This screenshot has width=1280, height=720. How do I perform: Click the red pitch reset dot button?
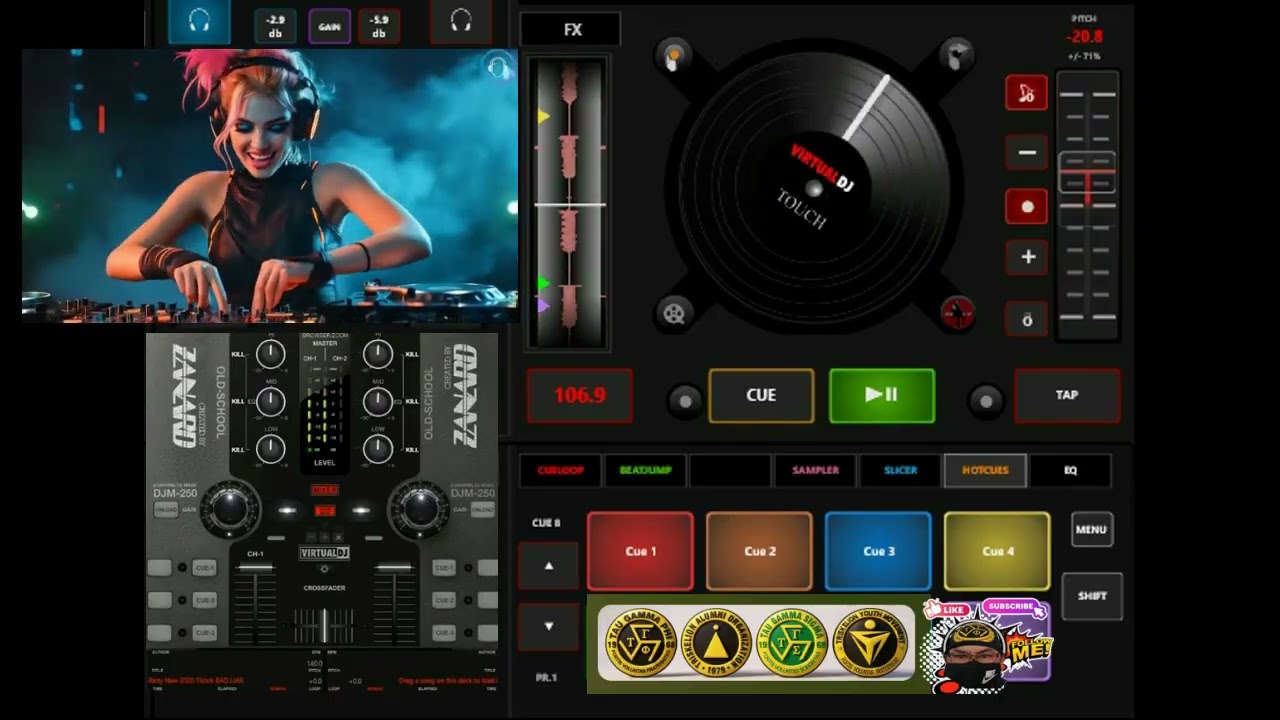tap(1026, 207)
